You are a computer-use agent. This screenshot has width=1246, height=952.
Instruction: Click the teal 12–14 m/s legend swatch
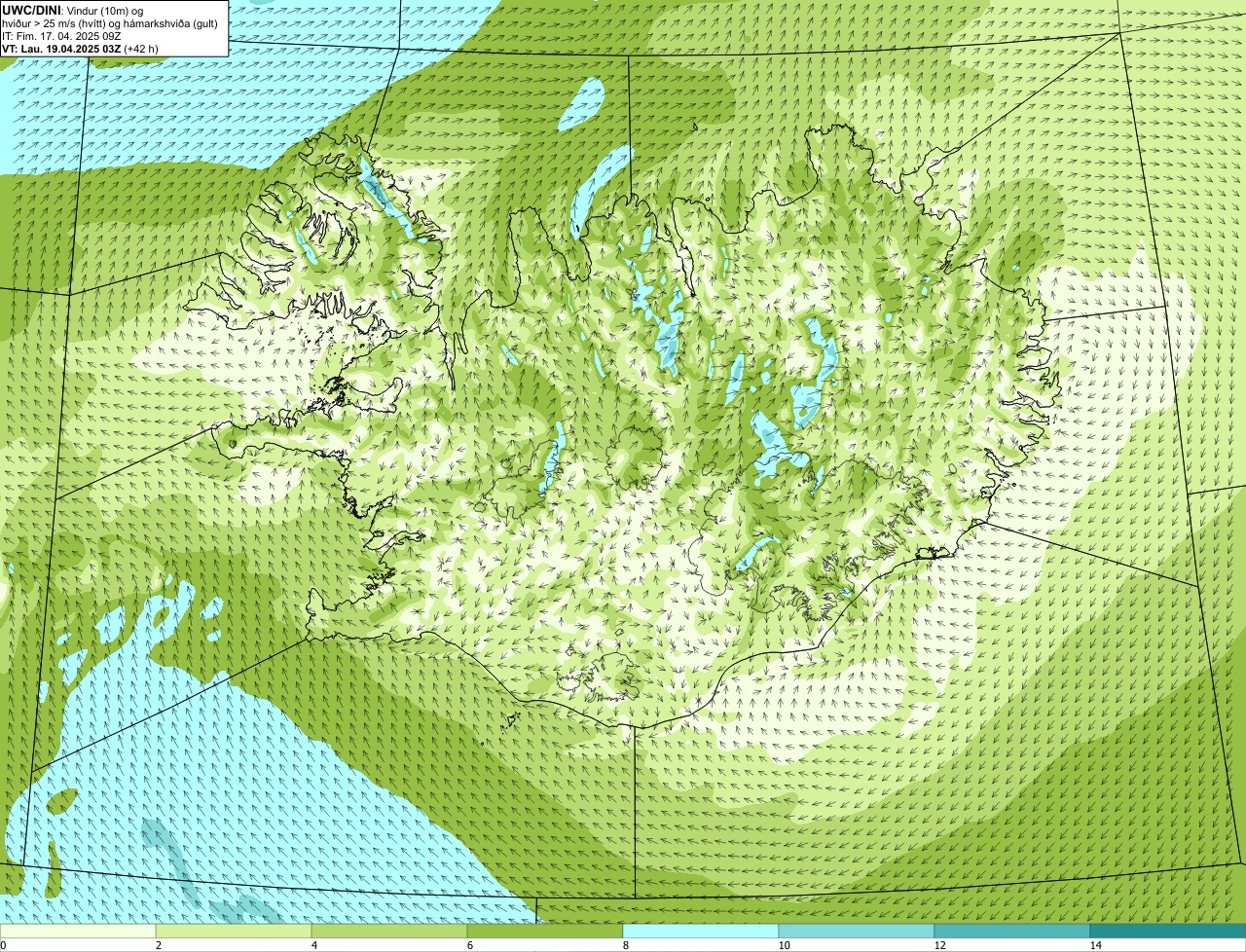[1012, 931]
